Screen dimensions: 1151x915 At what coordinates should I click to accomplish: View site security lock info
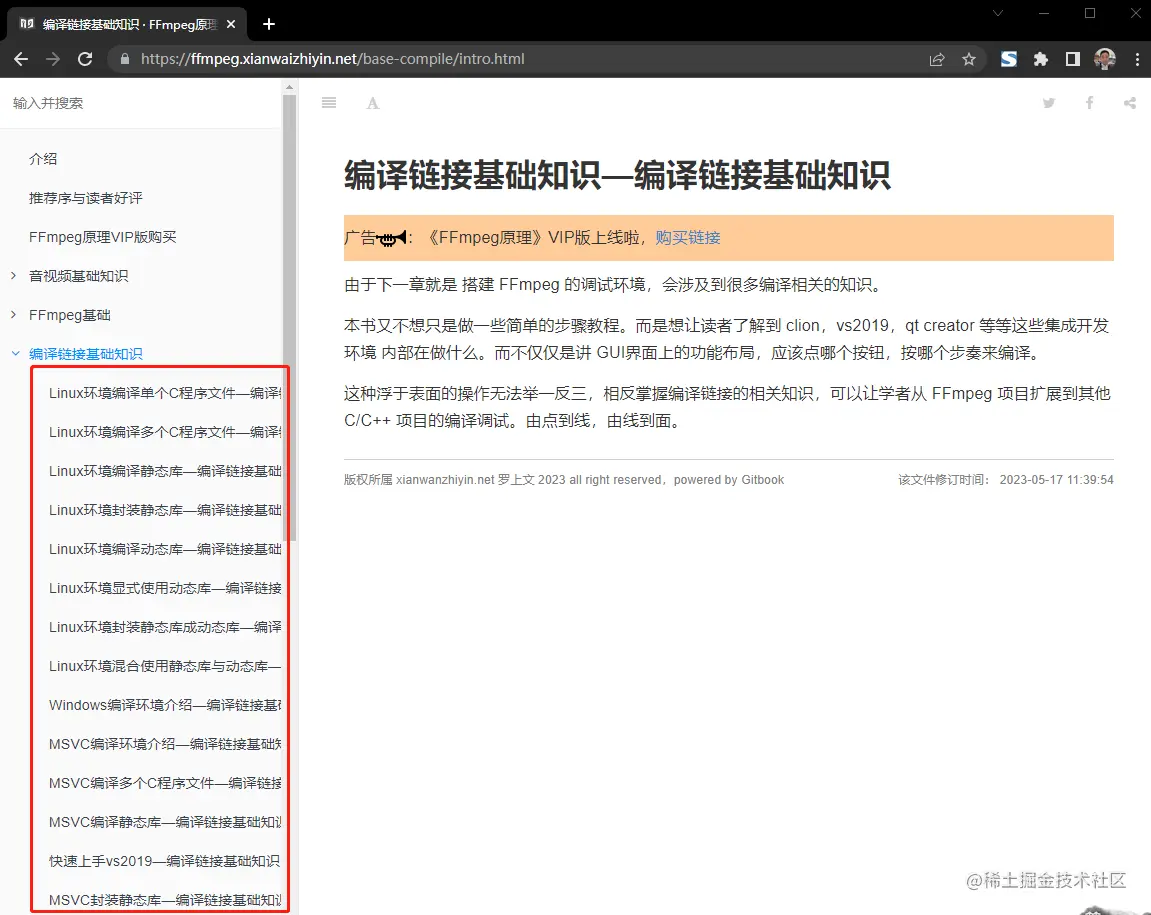pos(125,59)
